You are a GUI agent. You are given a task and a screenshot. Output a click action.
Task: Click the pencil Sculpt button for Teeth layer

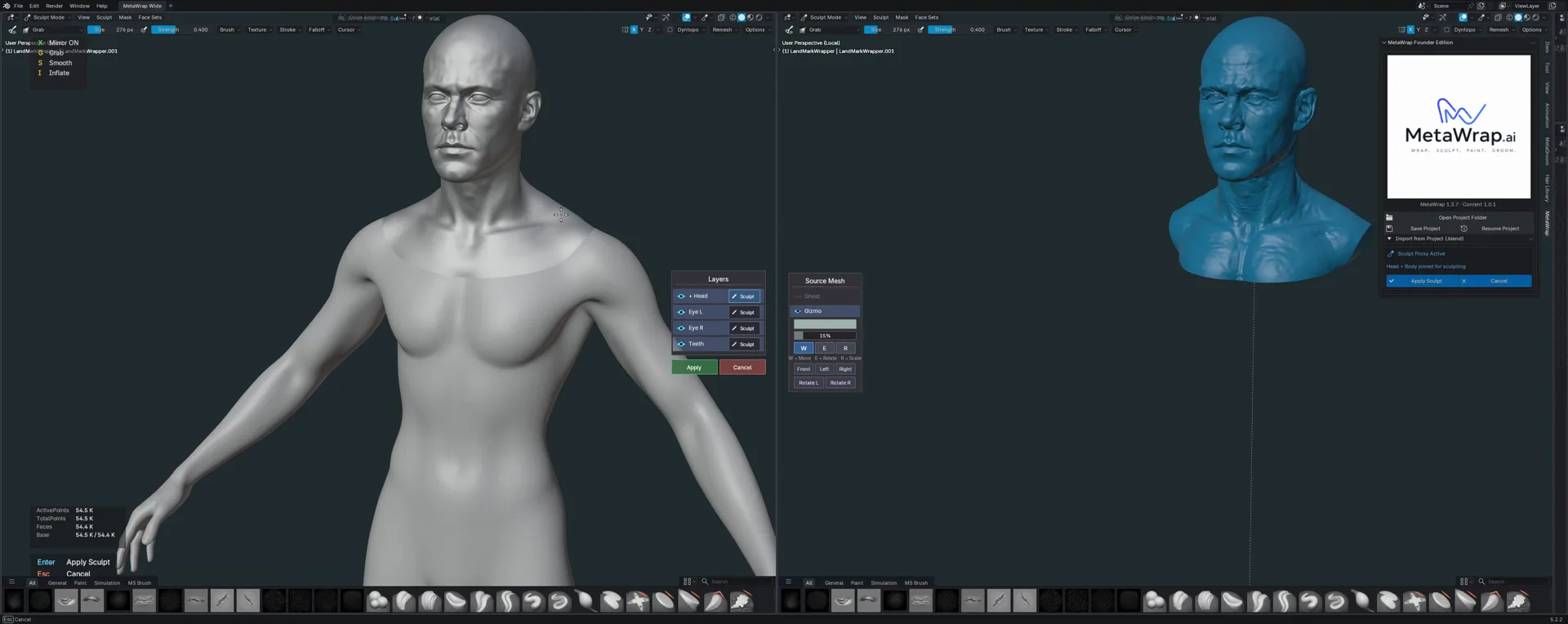point(744,344)
